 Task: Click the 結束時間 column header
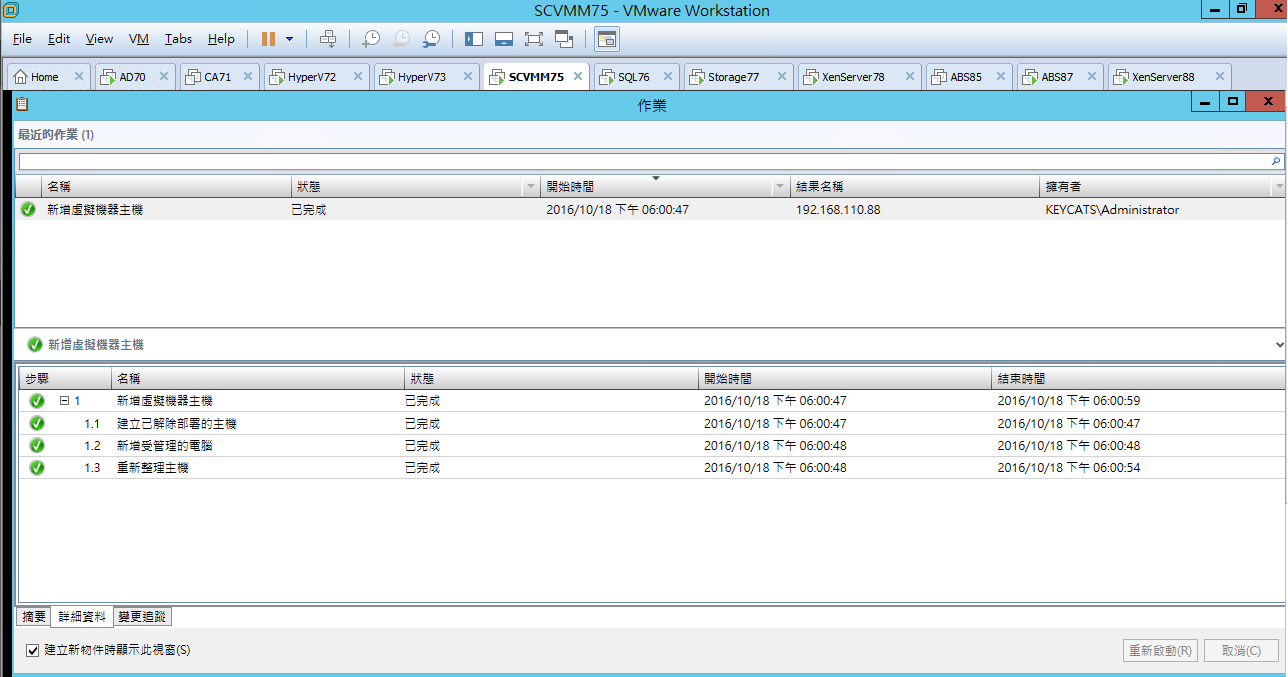coord(1138,379)
